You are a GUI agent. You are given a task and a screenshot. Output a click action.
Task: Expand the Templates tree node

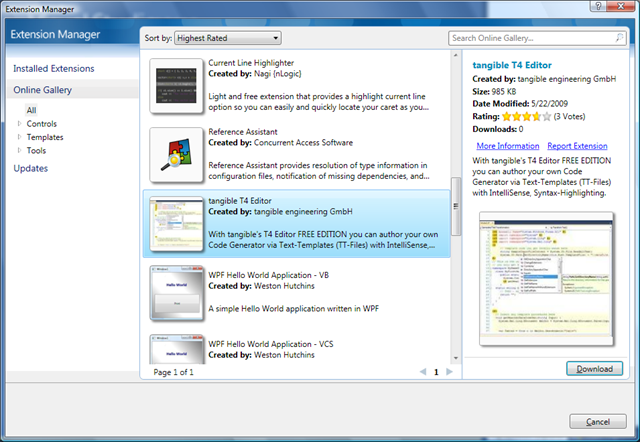click(30, 136)
